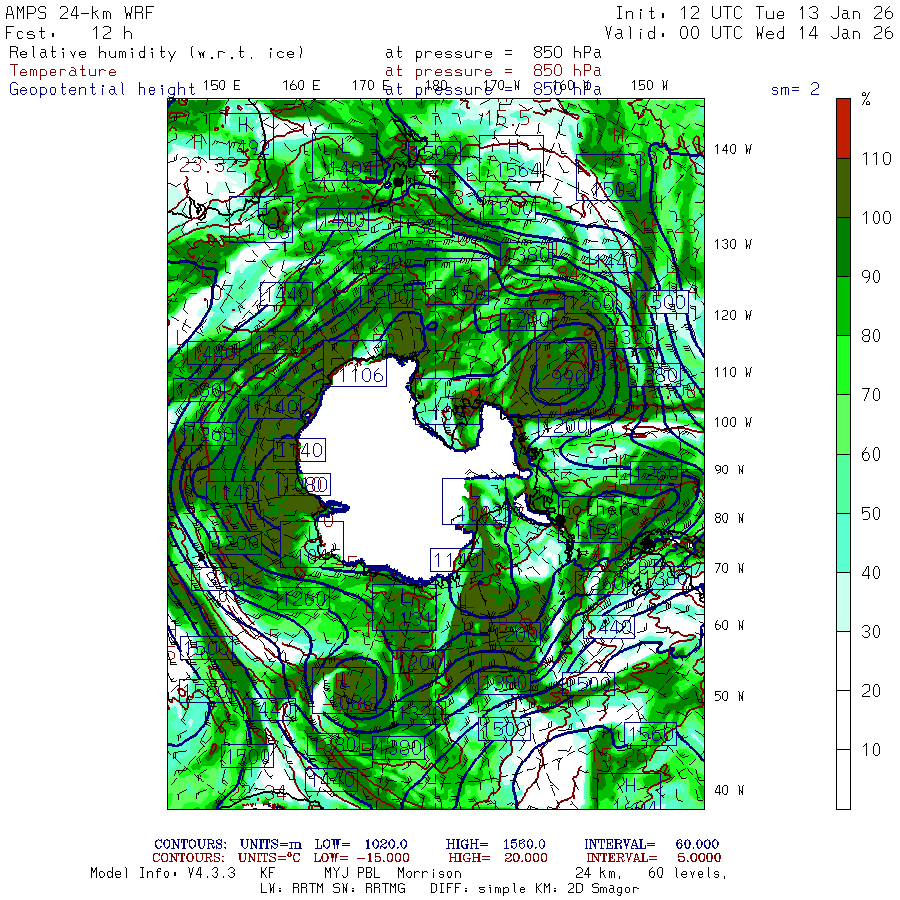
Task: Click the '120 W' longitude label
Action: 733,315
